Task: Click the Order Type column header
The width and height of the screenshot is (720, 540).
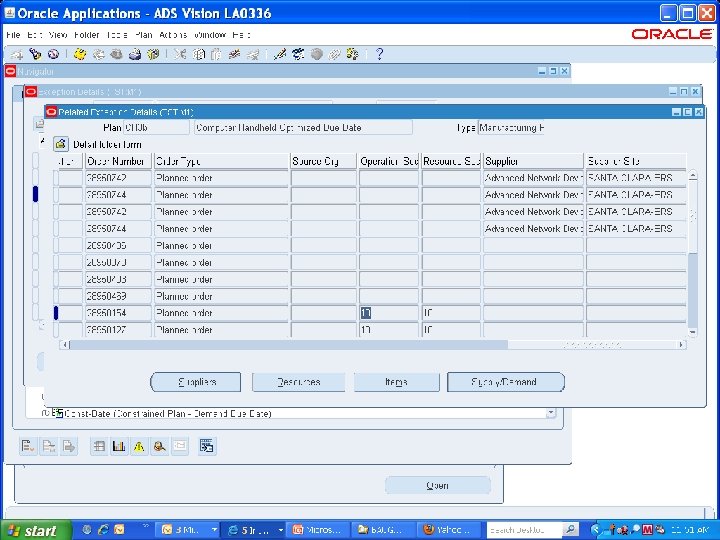Action: [x=221, y=161]
